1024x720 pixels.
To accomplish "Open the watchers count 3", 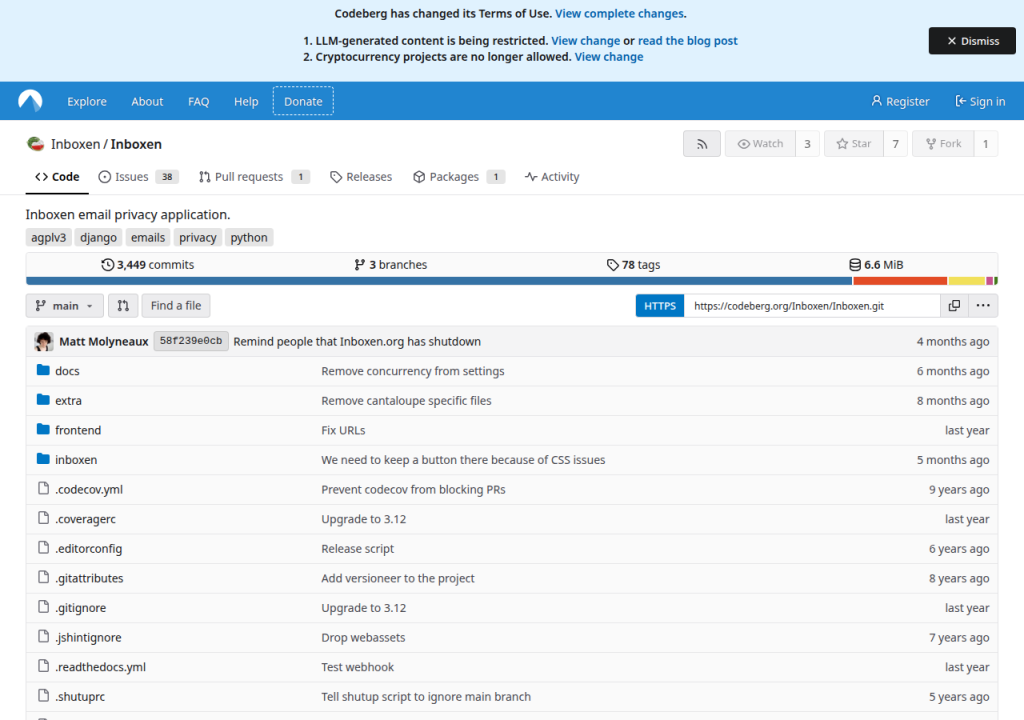I will (x=807, y=144).
